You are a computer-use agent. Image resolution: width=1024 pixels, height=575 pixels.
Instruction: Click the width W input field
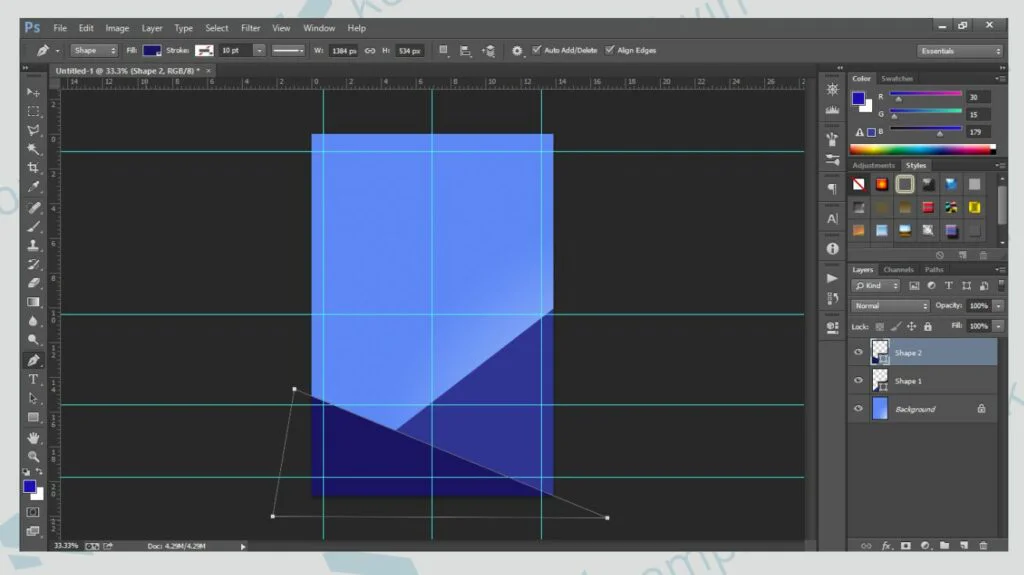[x=344, y=50]
